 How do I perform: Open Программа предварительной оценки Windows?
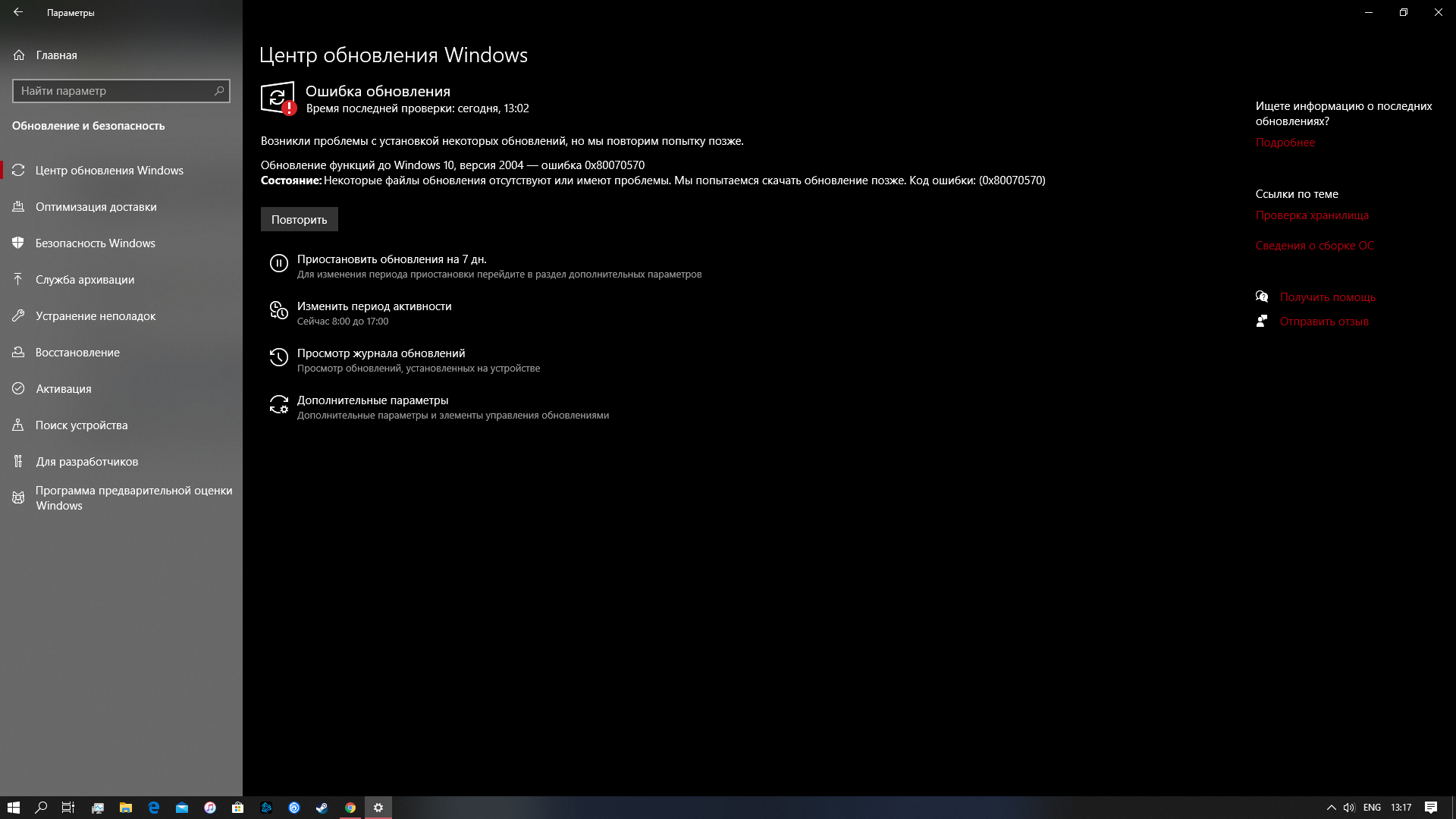click(121, 498)
